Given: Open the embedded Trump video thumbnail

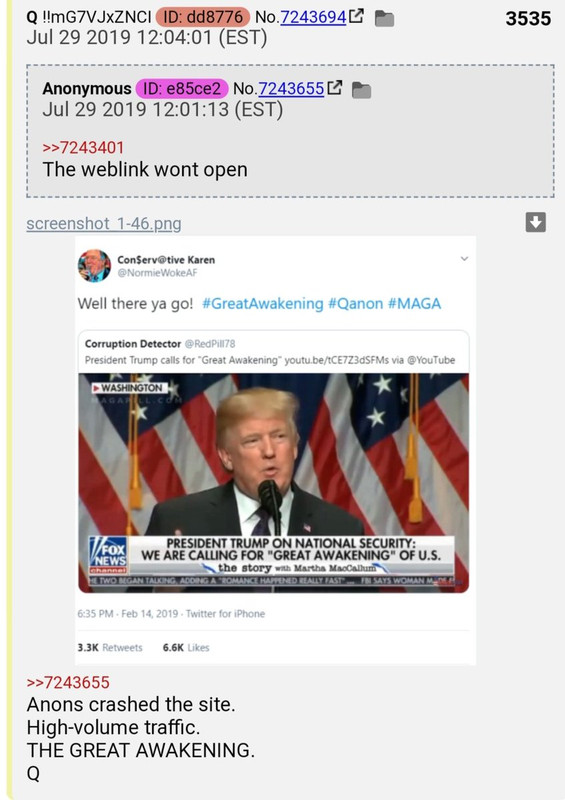Looking at the screenshot, I should pos(274,483).
